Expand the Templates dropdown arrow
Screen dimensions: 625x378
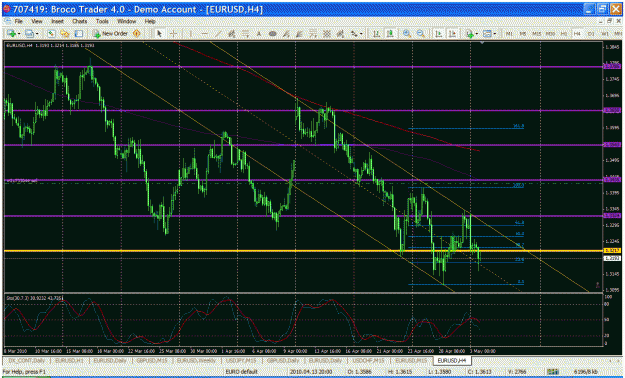[x=495, y=34]
